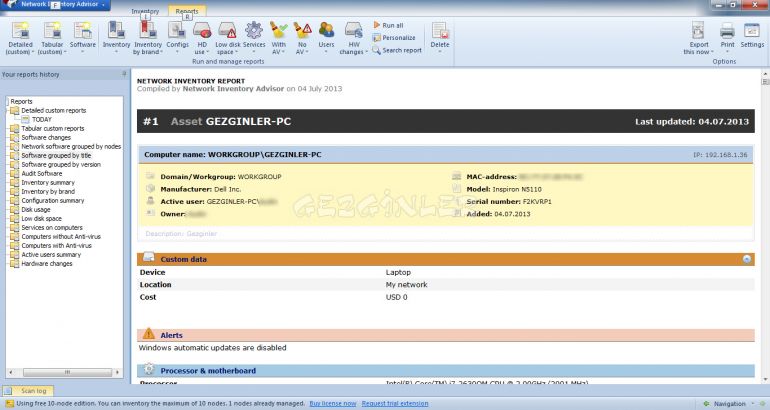The image size is (770, 410).
Task: Select Software grouped by title
Action: [56, 155]
